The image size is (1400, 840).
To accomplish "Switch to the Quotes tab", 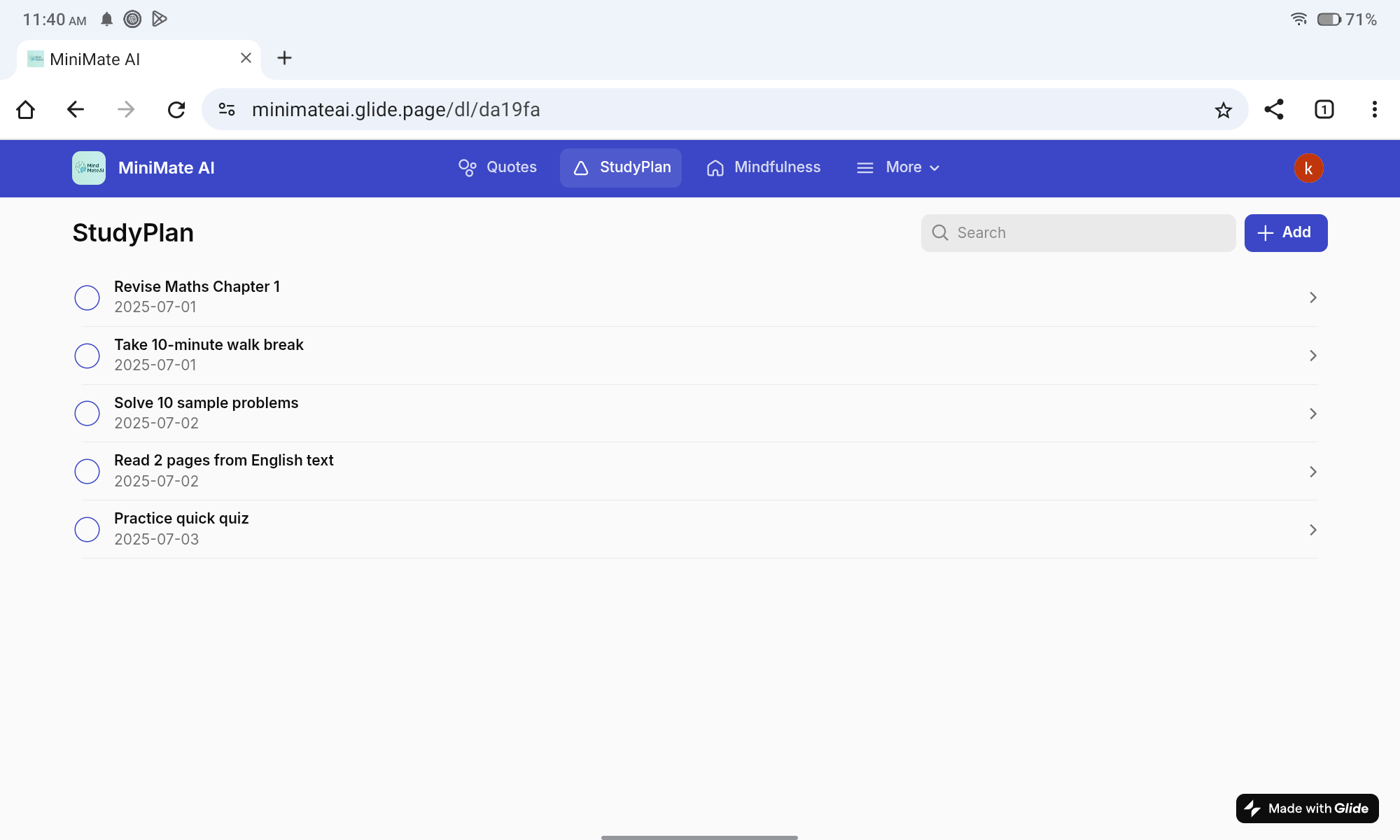I will (x=498, y=168).
